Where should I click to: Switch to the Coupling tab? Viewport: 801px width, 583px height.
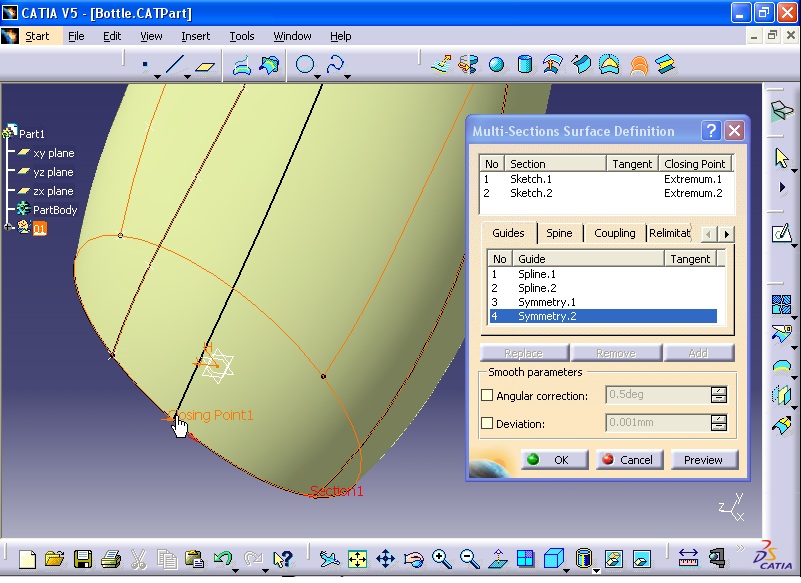click(x=614, y=232)
